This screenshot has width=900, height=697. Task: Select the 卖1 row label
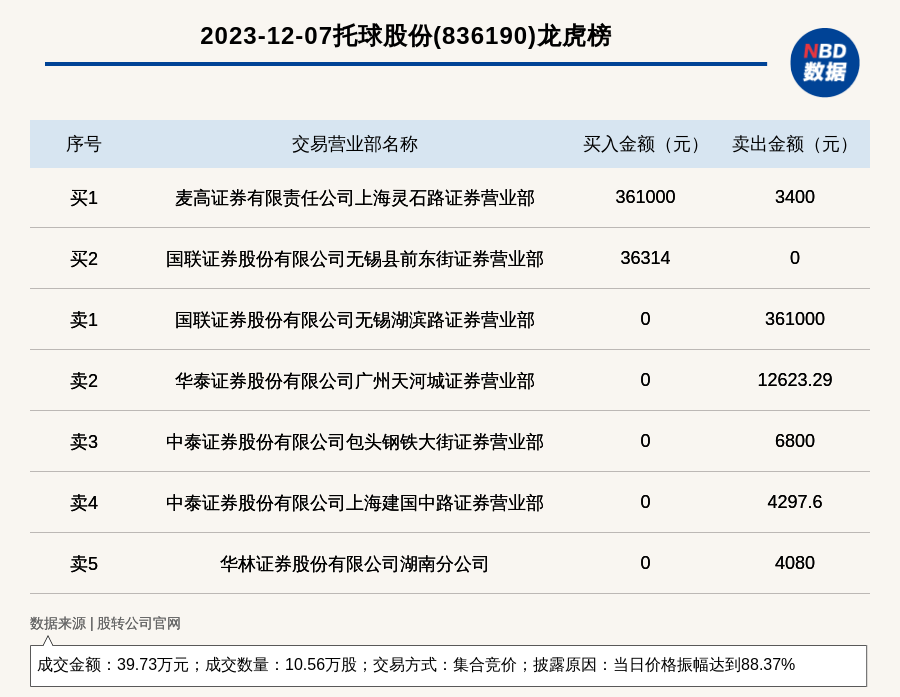[x=84, y=320]
